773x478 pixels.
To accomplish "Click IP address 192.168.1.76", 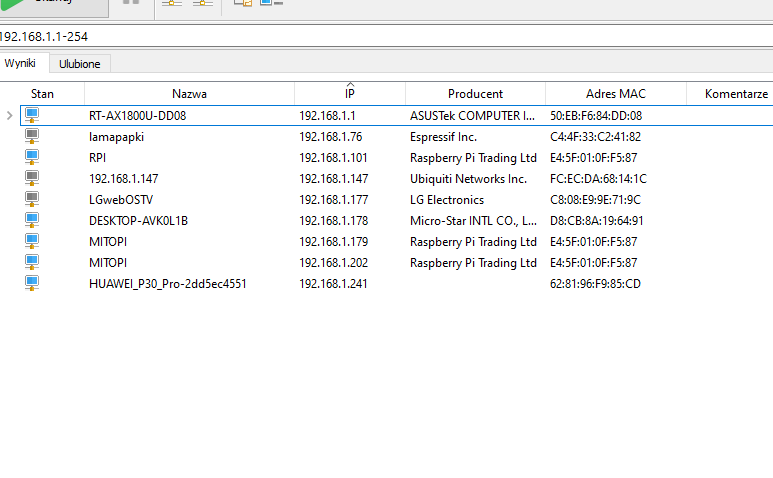I will [331, 137].
